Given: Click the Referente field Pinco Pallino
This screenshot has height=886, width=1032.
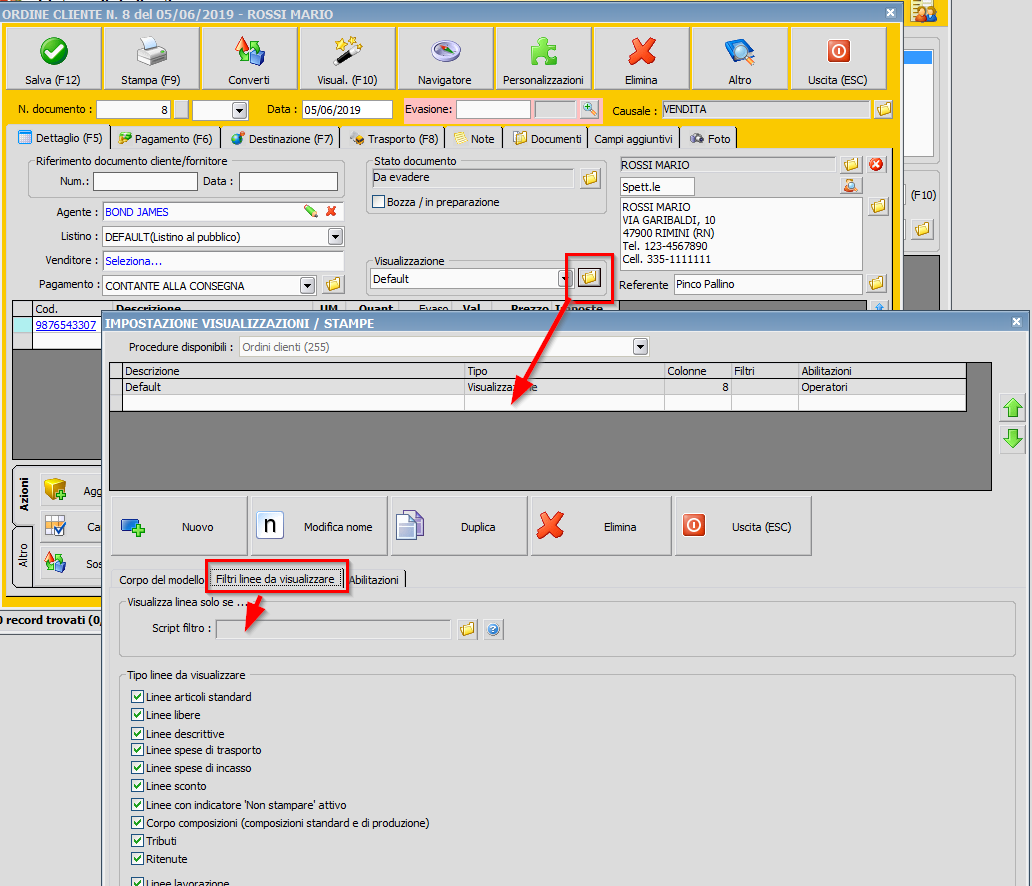Looking at the screenshot, I should pyautogui.click(x=768, y=284).
